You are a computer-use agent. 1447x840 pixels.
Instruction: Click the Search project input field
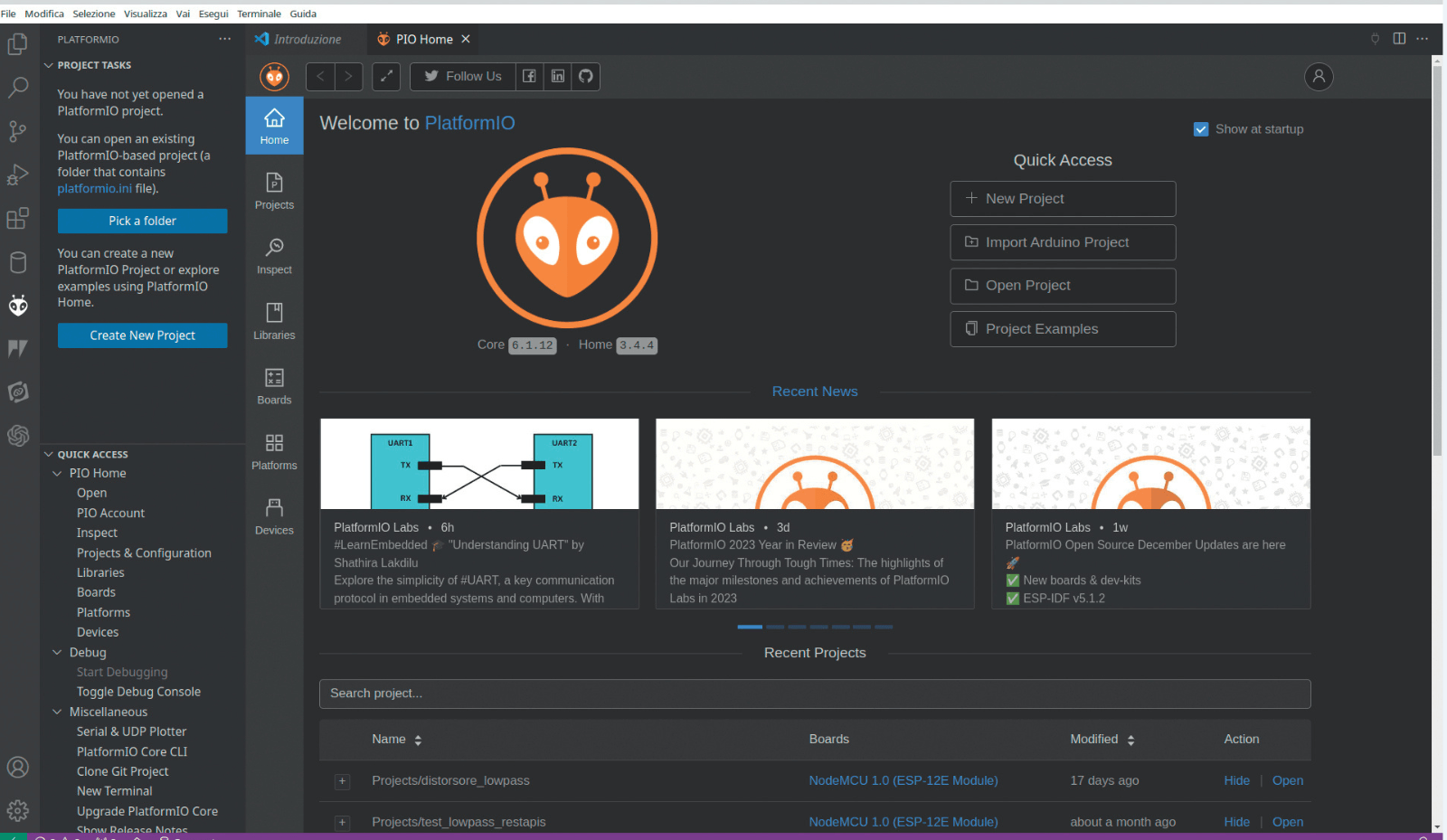point(814,694)
